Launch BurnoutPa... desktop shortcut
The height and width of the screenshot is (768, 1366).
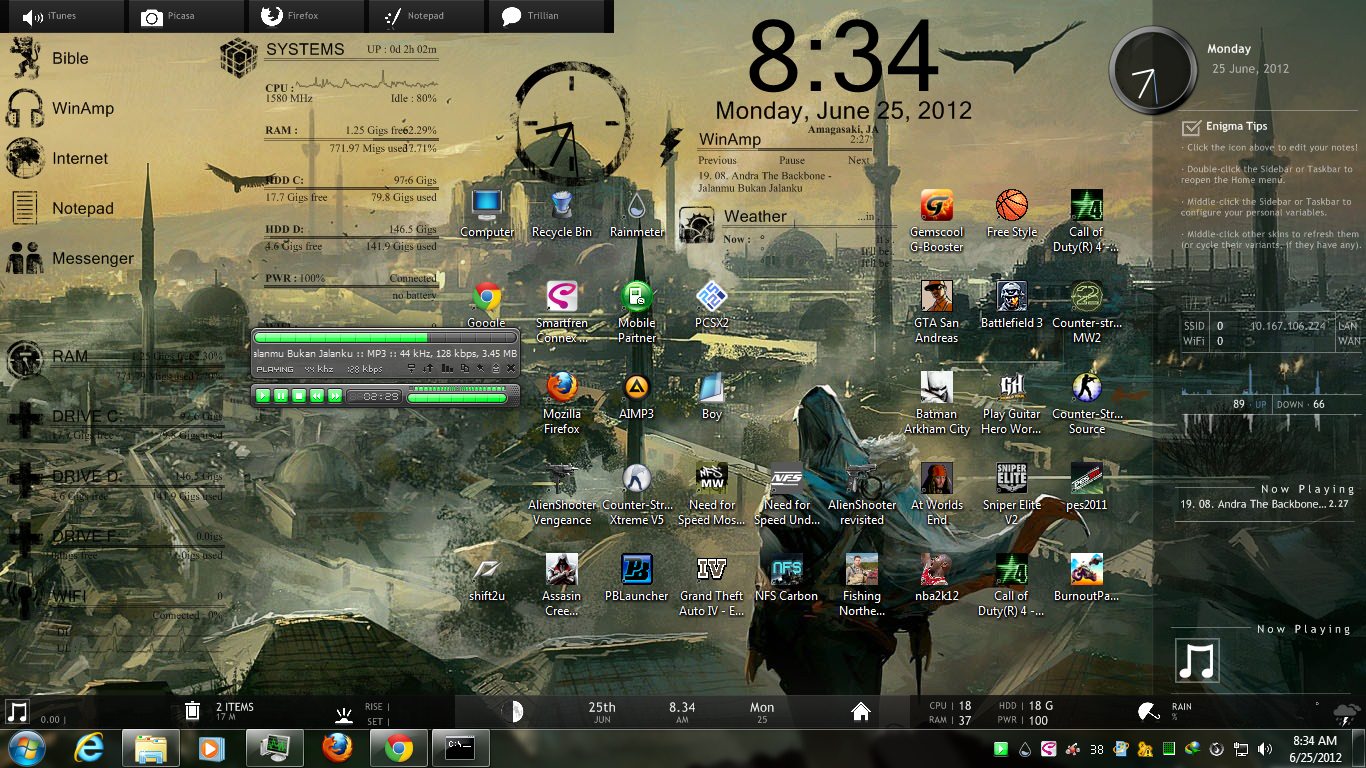point(1087,578)
